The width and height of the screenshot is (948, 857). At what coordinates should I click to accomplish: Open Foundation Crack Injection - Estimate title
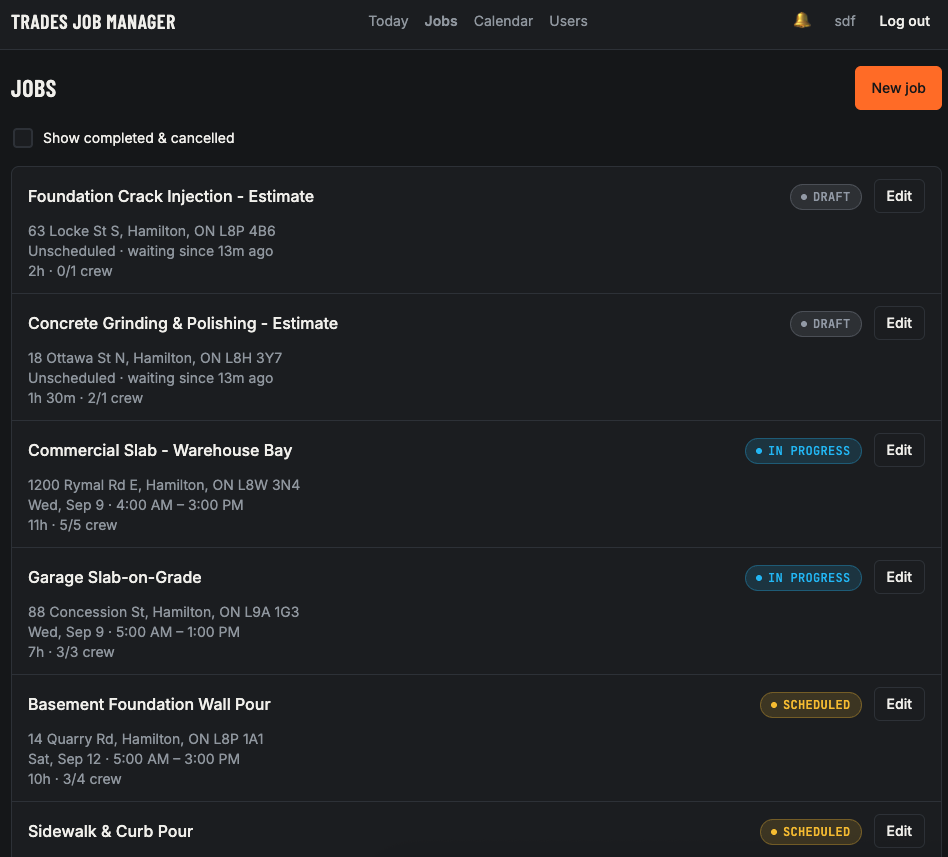tap(171, 197)
